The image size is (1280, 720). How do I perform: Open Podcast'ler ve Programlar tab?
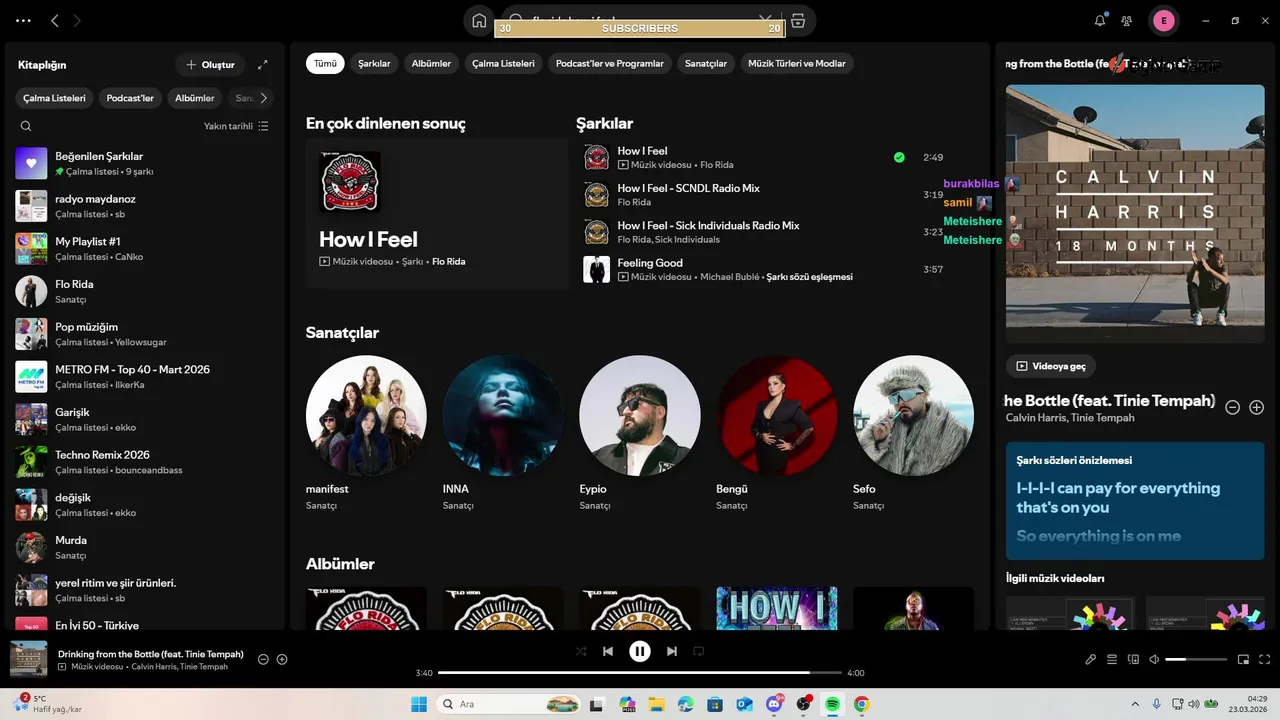coord(610,63)
